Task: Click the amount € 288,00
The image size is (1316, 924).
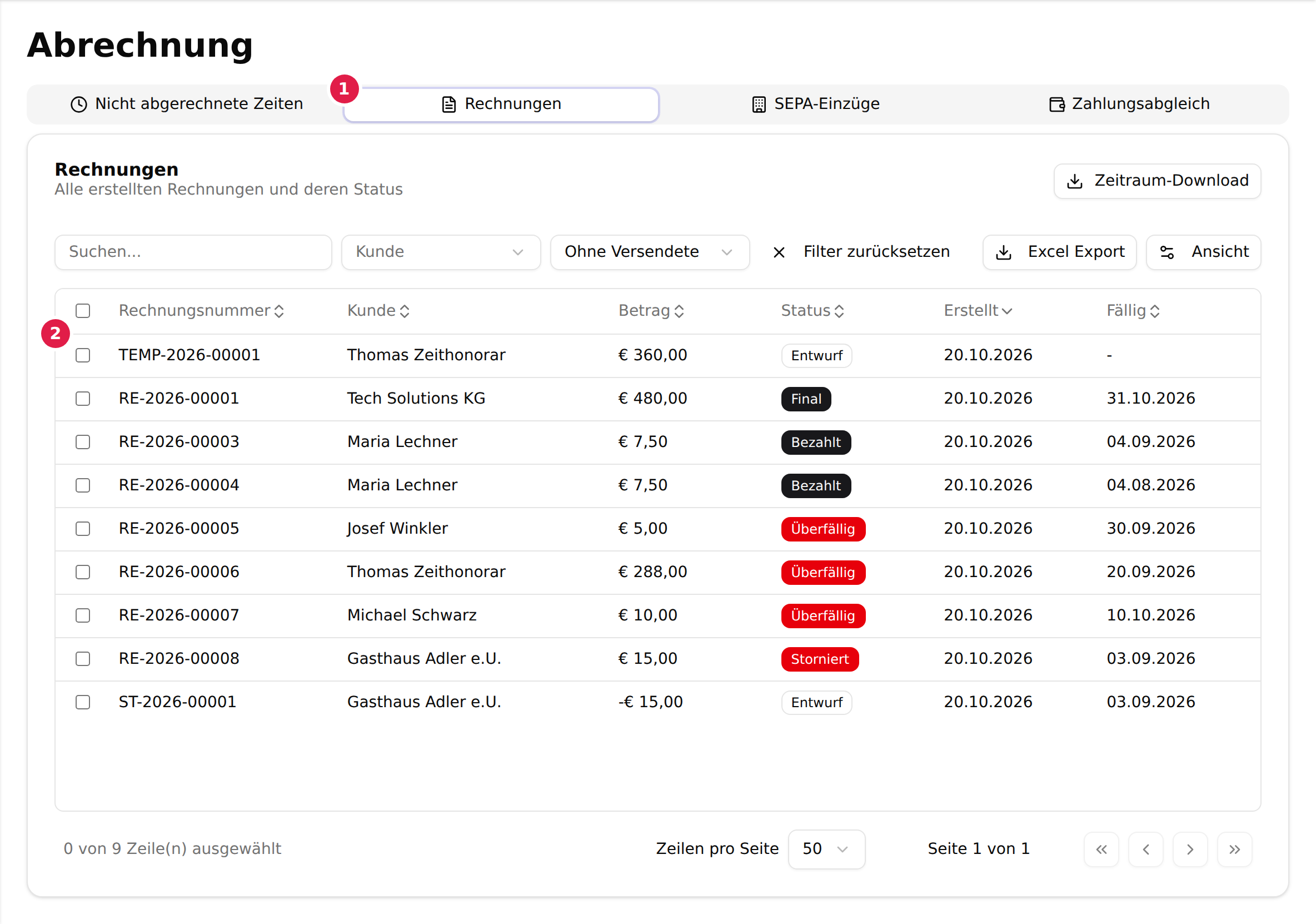Action: pos(652,572)
